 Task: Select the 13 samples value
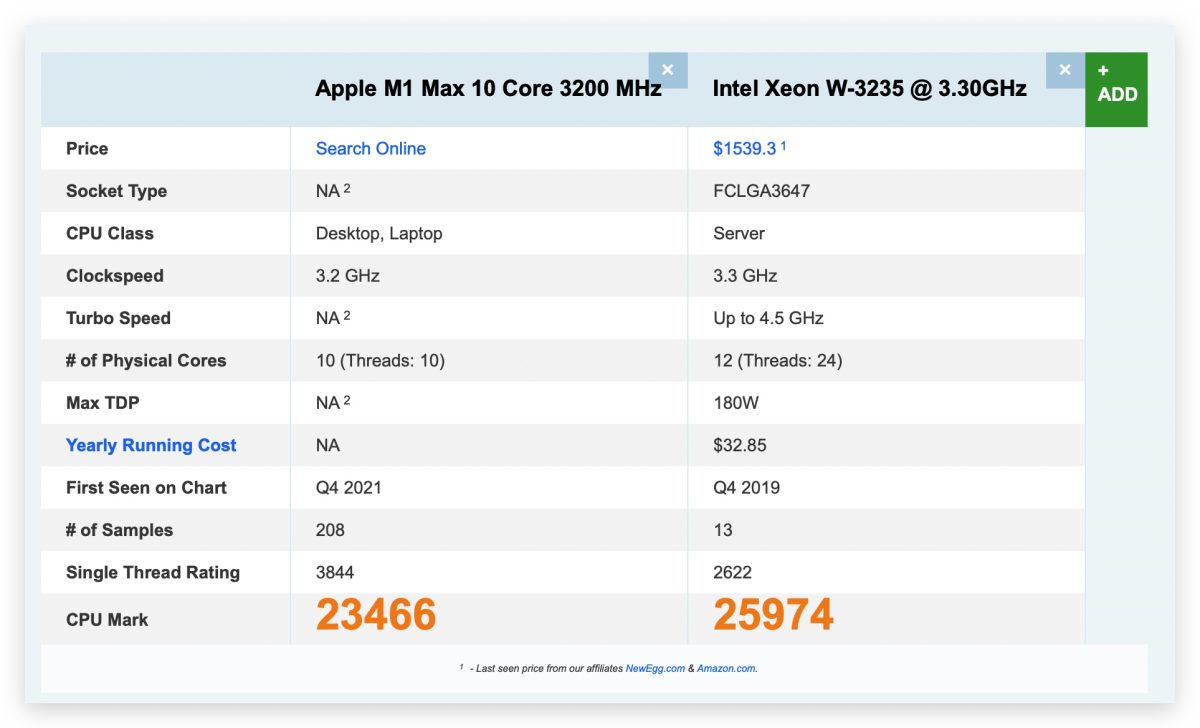tap(723, 530)
